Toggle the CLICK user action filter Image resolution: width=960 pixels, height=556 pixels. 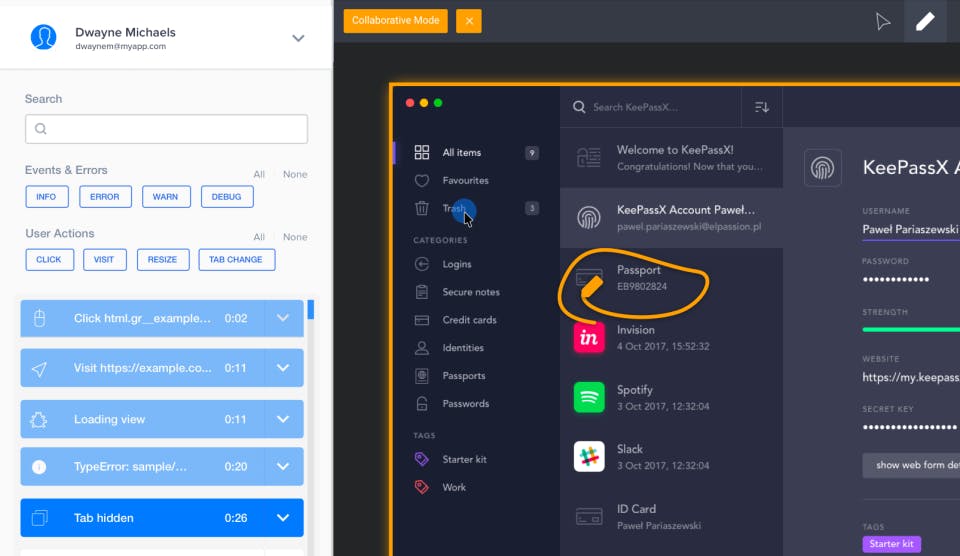(49, 260)
